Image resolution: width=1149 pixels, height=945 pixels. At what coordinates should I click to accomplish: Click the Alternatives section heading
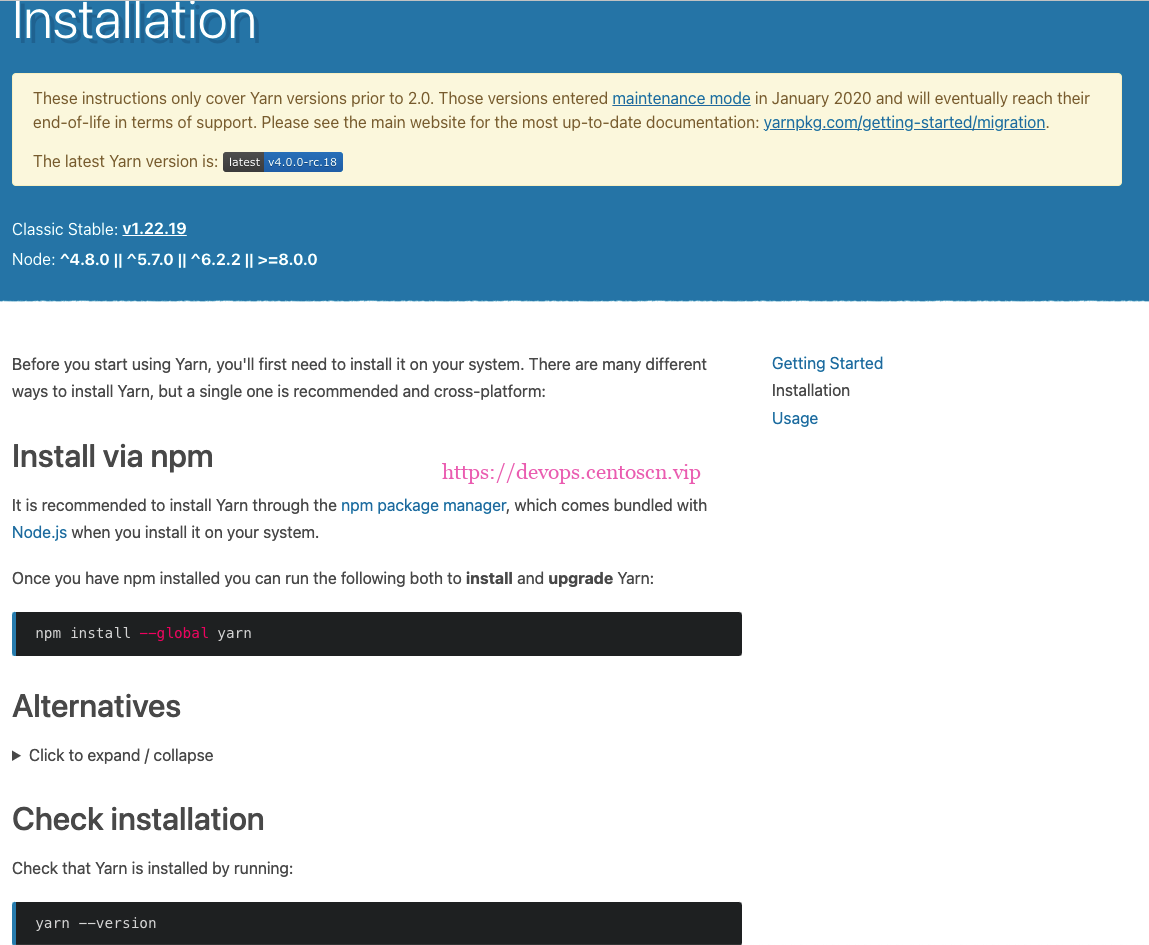(x=96, y=707)
